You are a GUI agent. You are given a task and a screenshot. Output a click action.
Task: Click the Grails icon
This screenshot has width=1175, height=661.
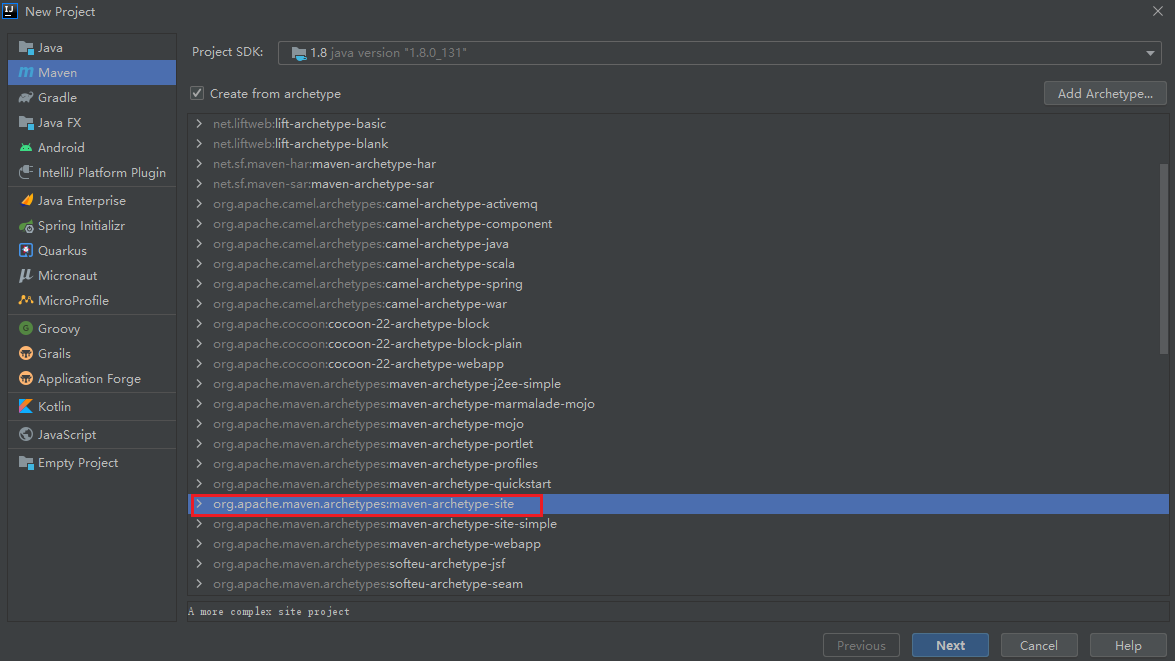click(26, 354)
